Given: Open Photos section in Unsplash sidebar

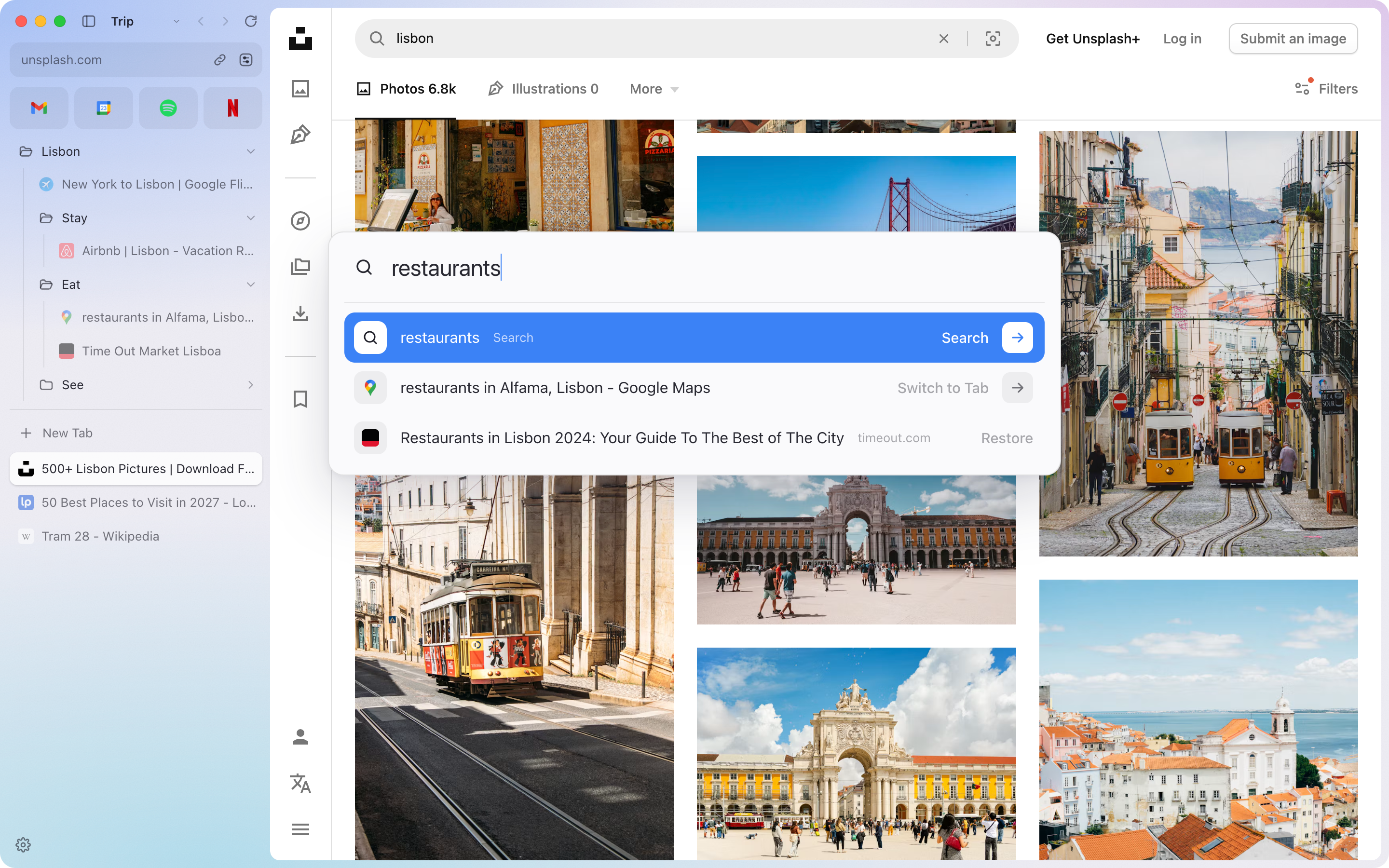Looking at the screenshot, I should click(x=300, y=88).
